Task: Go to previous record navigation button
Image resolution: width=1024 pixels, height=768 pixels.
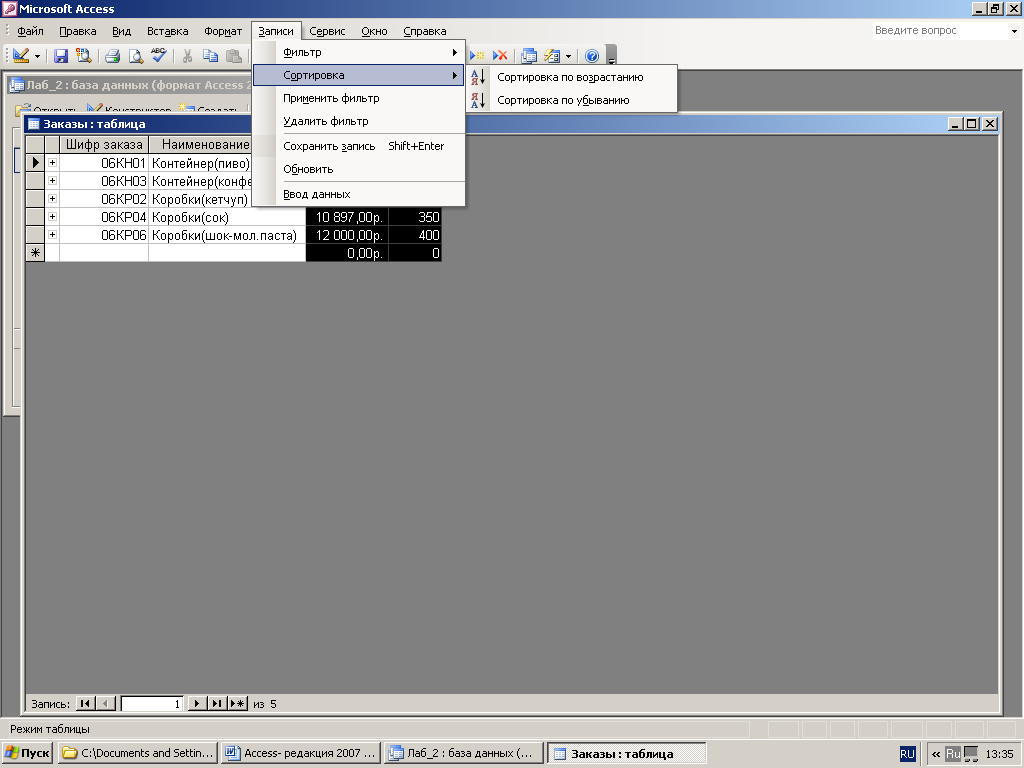Action: 106,703
